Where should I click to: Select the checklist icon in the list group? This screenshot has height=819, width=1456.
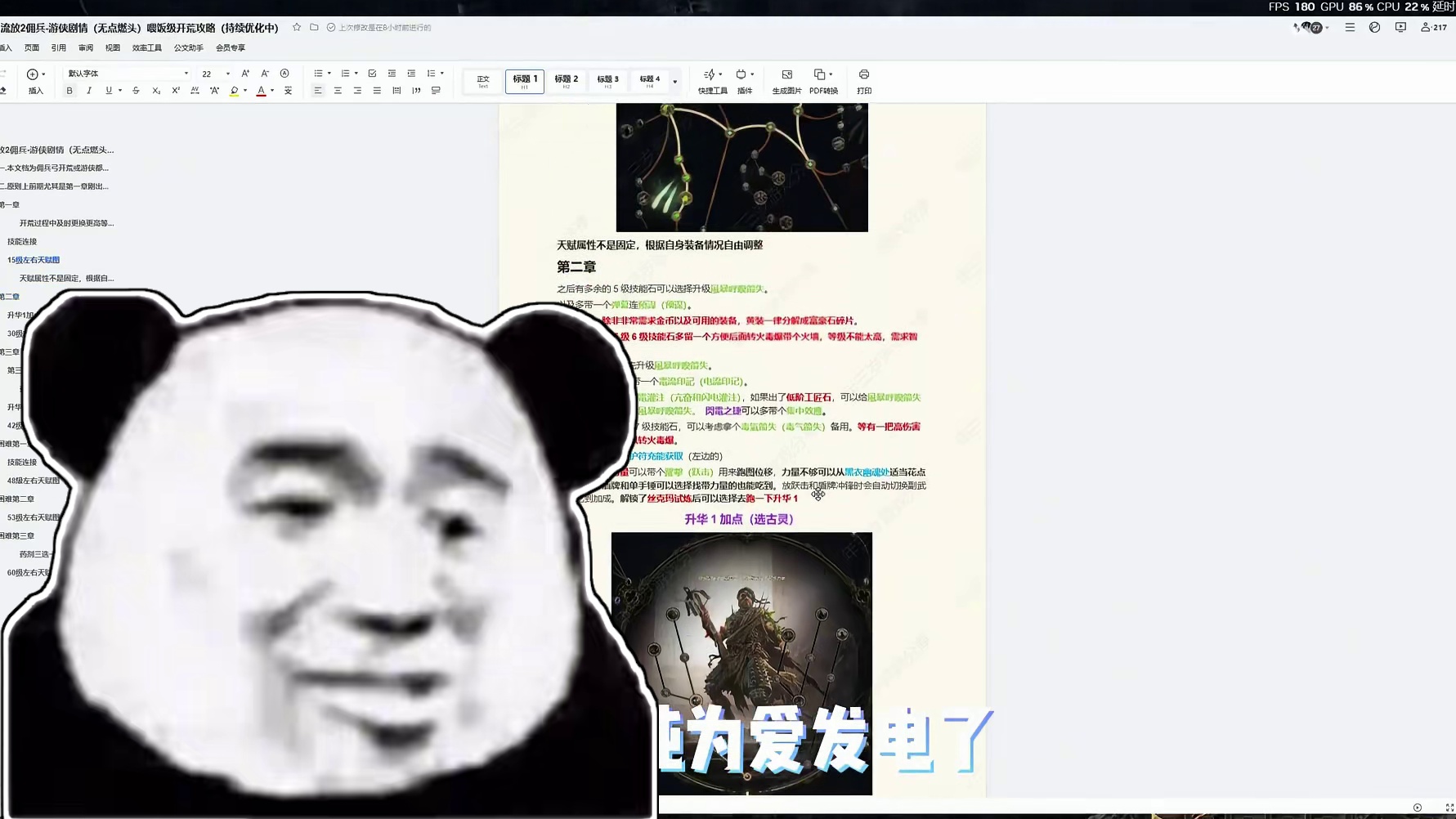pos(372,73)
